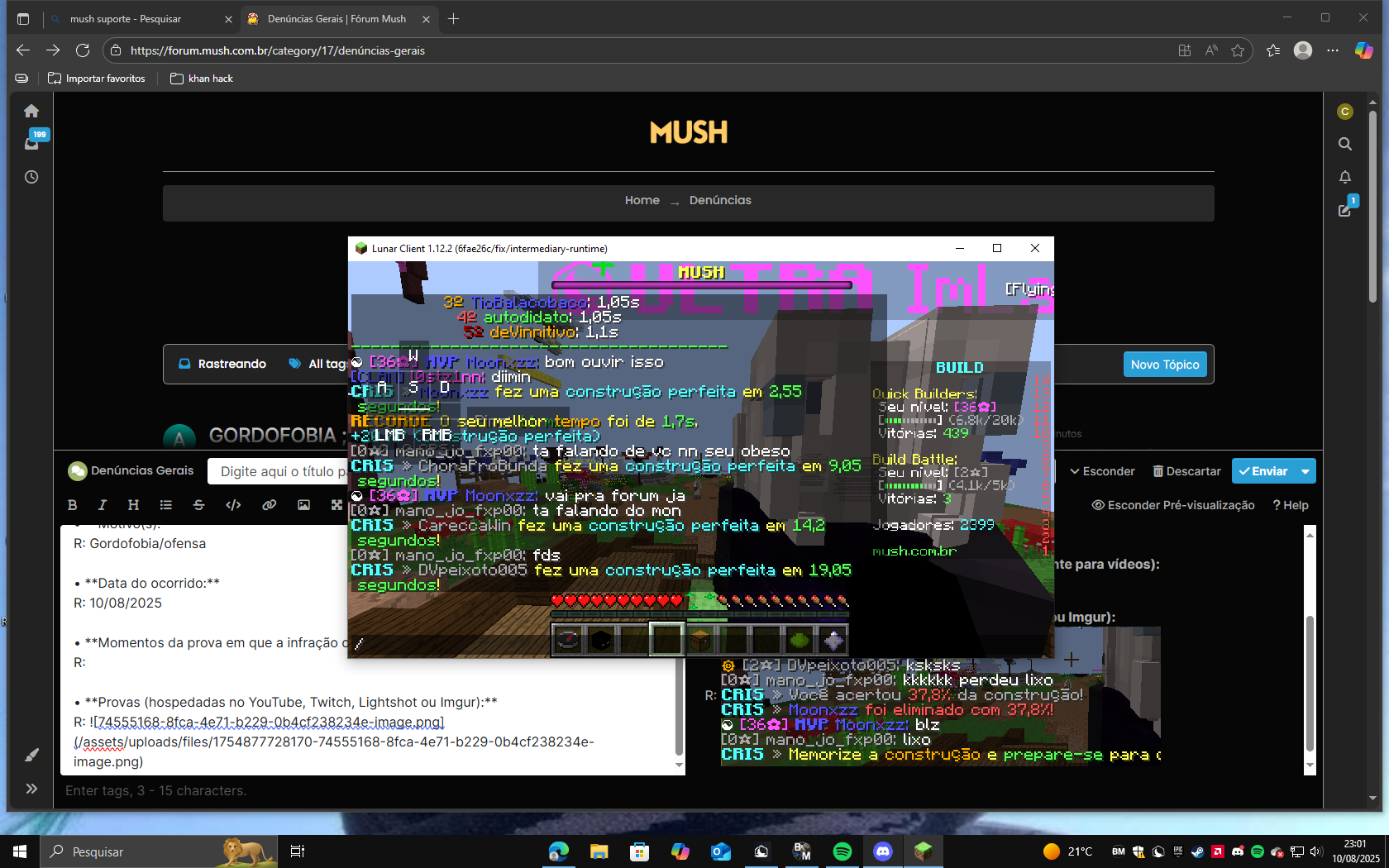
Task: Select chest hotbar slot in Lunar Client
Action: click(x=700, y=640)
